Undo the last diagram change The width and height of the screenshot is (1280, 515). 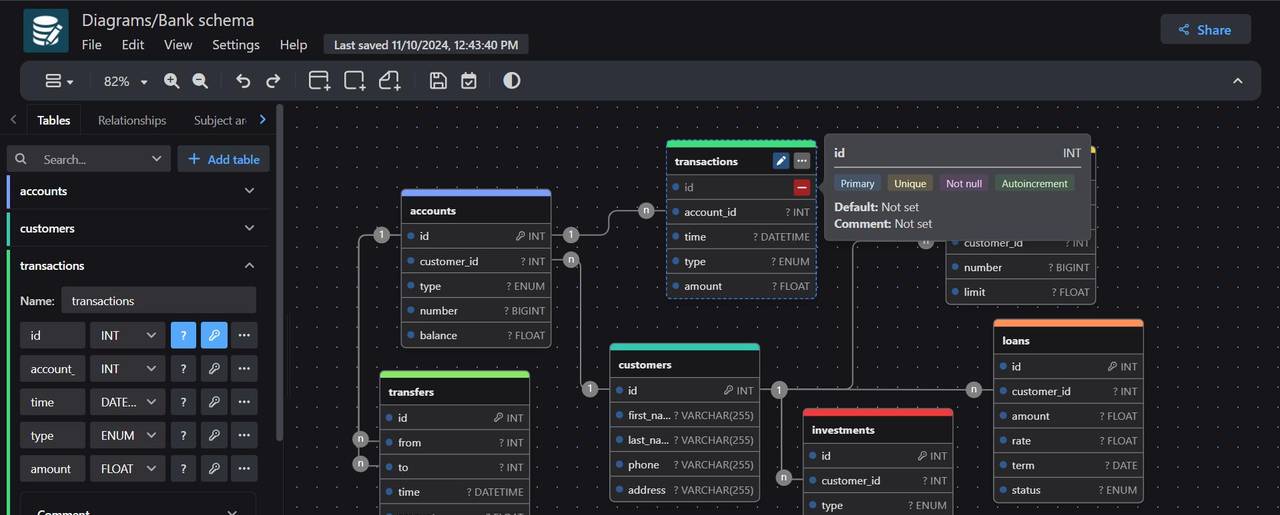[x=243, y=81]
